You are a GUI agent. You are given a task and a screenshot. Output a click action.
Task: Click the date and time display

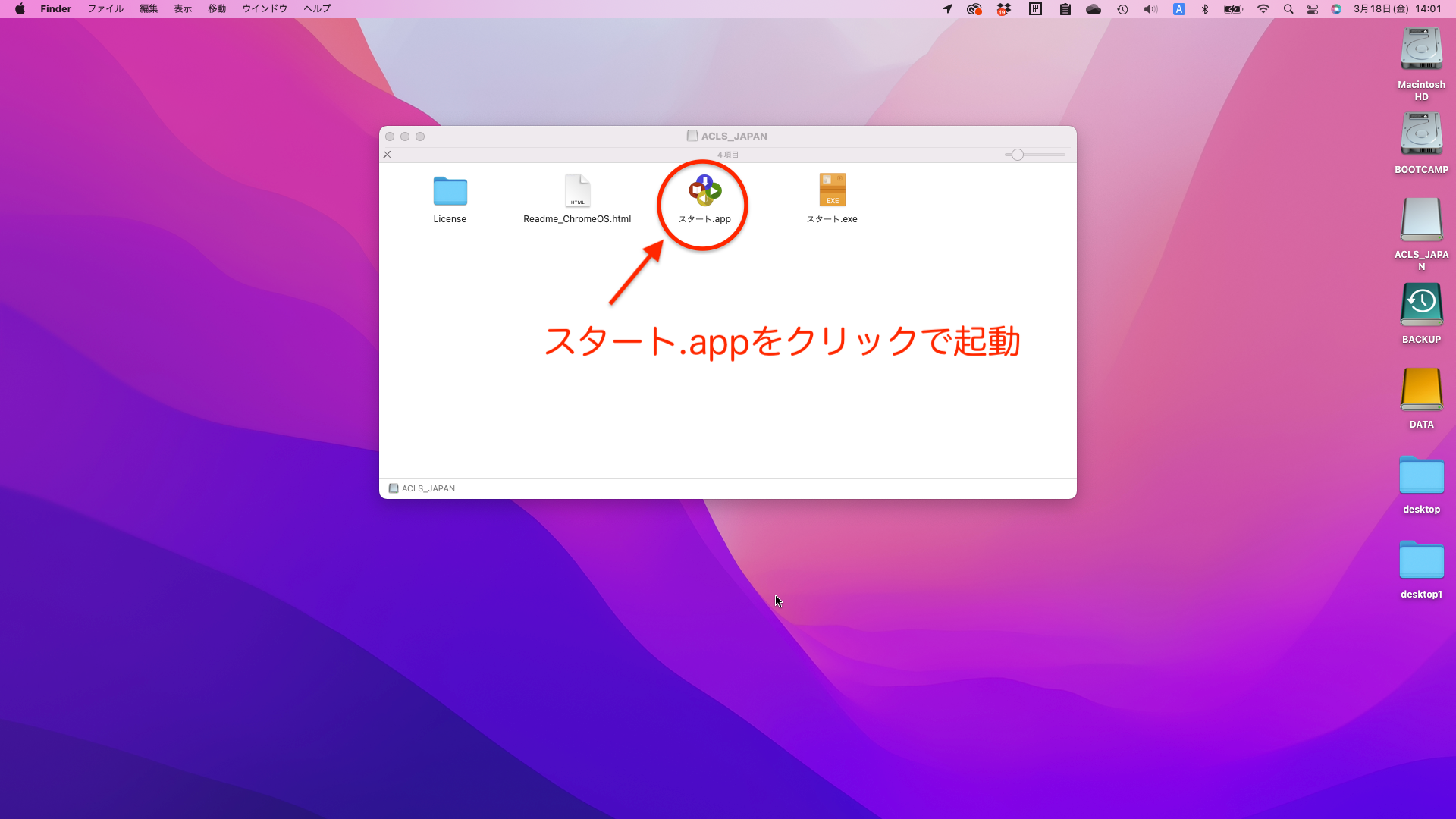point(1398,9)
